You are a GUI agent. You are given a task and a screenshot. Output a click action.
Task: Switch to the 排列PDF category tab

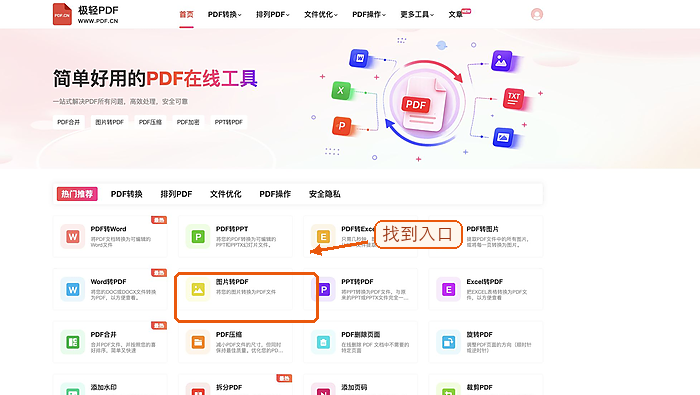(176, 194)
